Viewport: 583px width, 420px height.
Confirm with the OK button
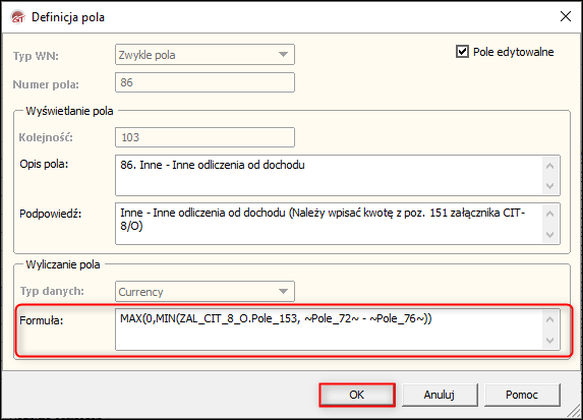357,395
